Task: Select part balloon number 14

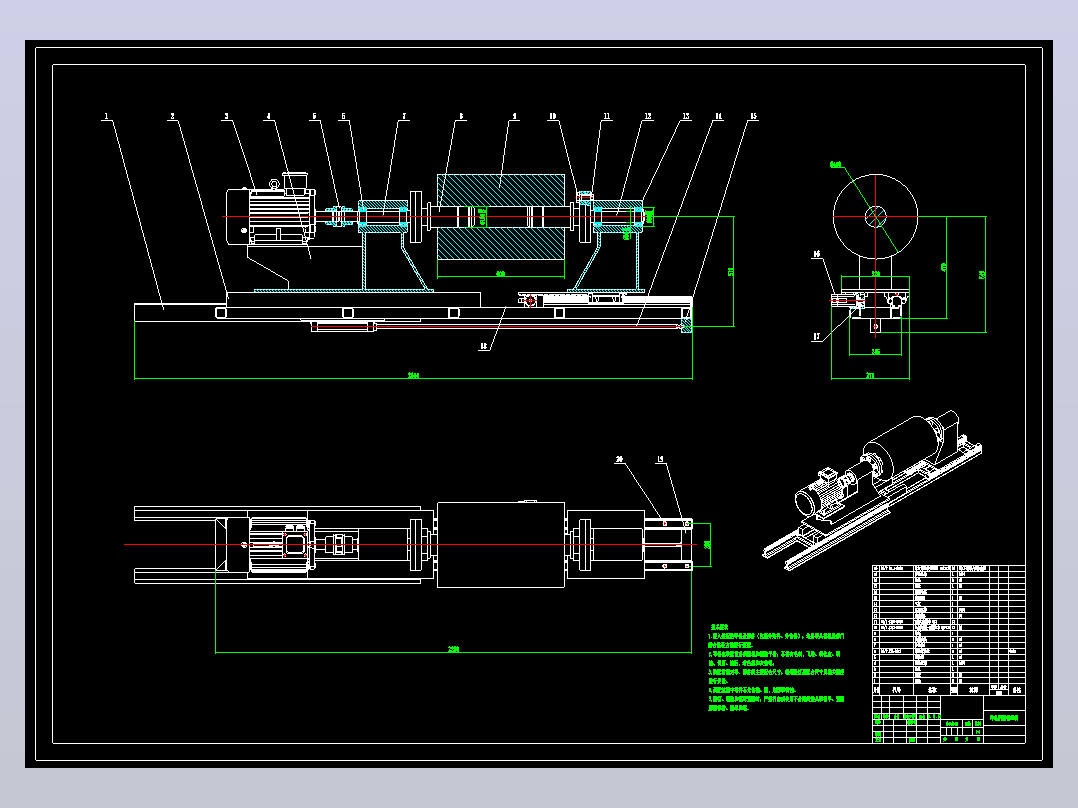Action: pos(718,116)
